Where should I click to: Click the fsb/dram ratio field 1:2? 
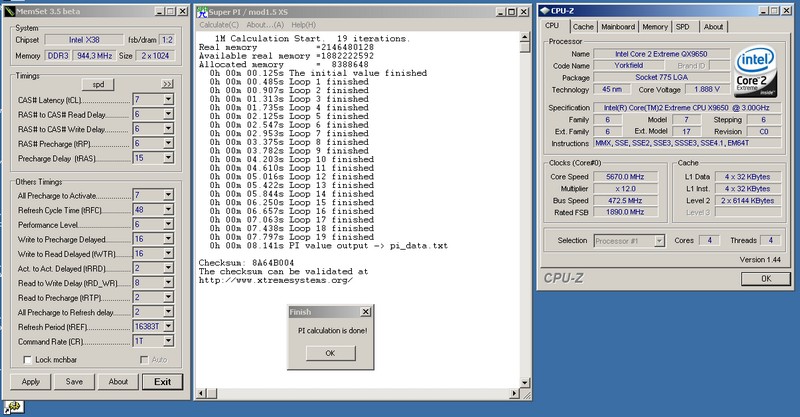coord(167,40)
